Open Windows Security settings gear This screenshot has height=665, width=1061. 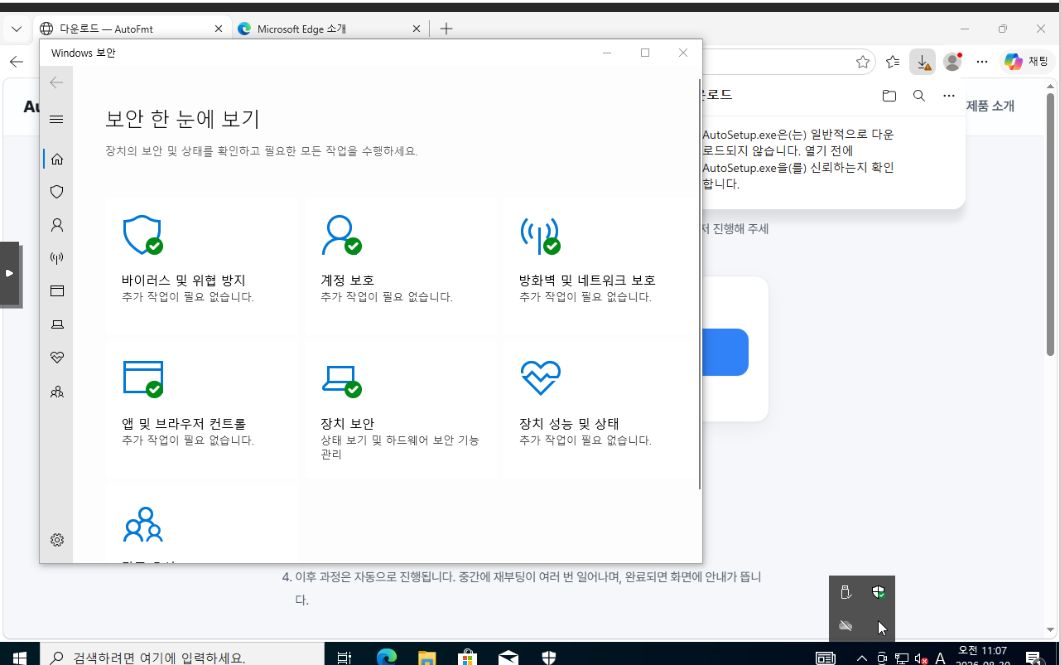click(57, 540)
